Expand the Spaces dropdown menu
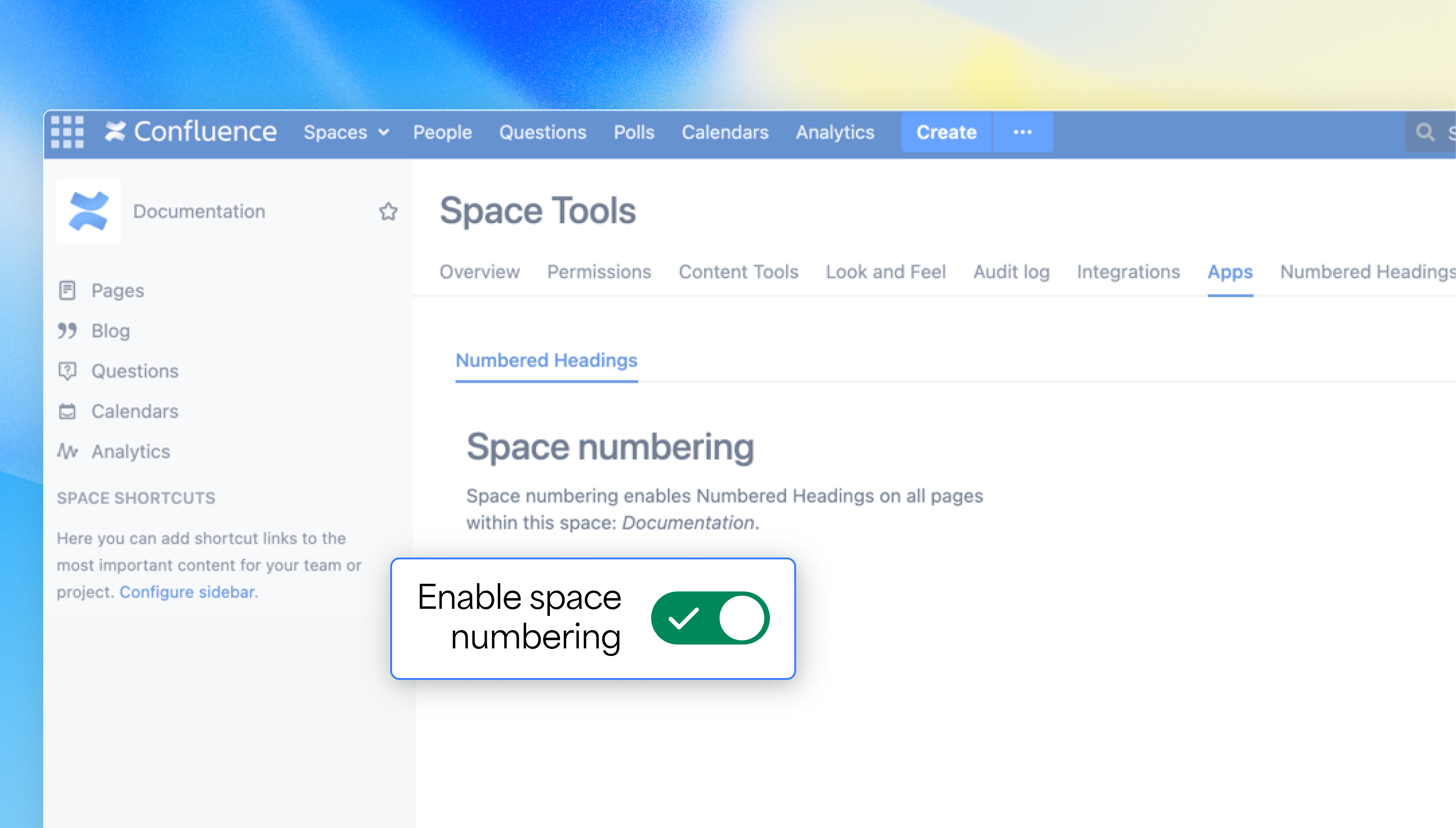 346,132
